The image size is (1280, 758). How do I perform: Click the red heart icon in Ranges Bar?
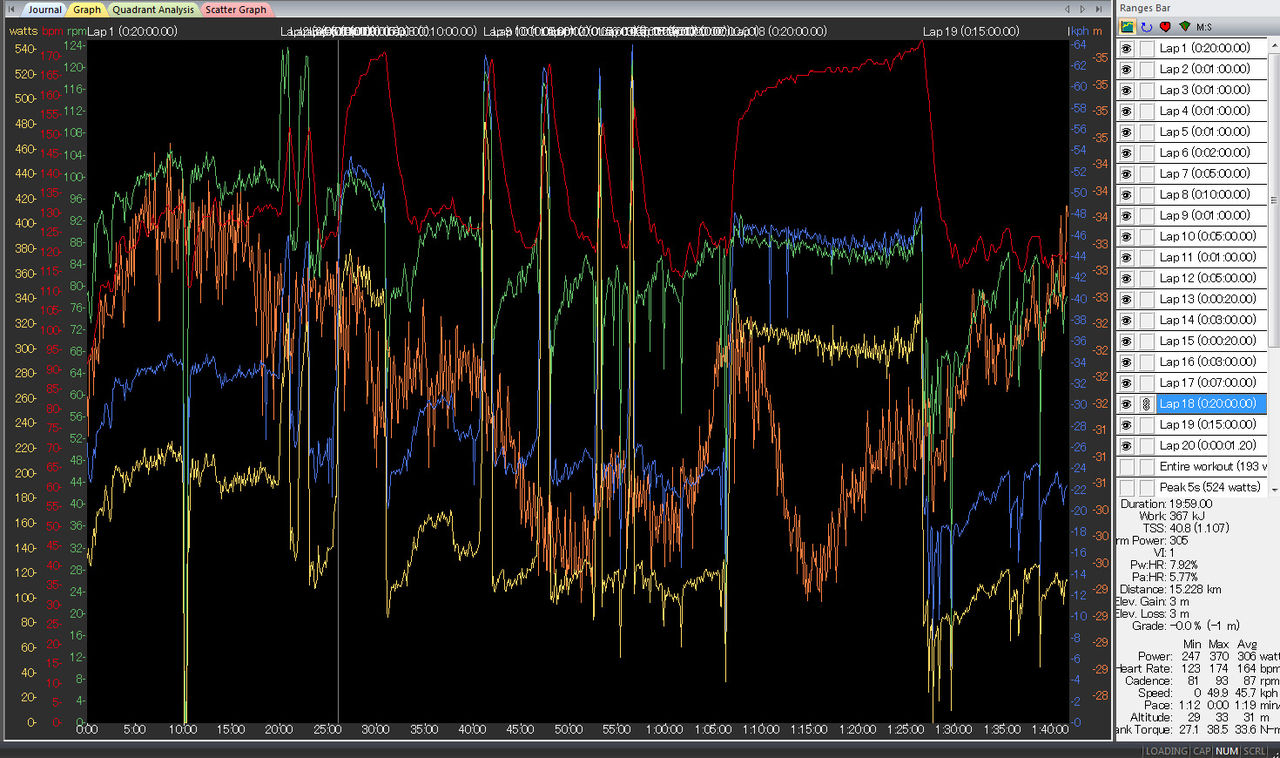click(x=1165, y=26)
